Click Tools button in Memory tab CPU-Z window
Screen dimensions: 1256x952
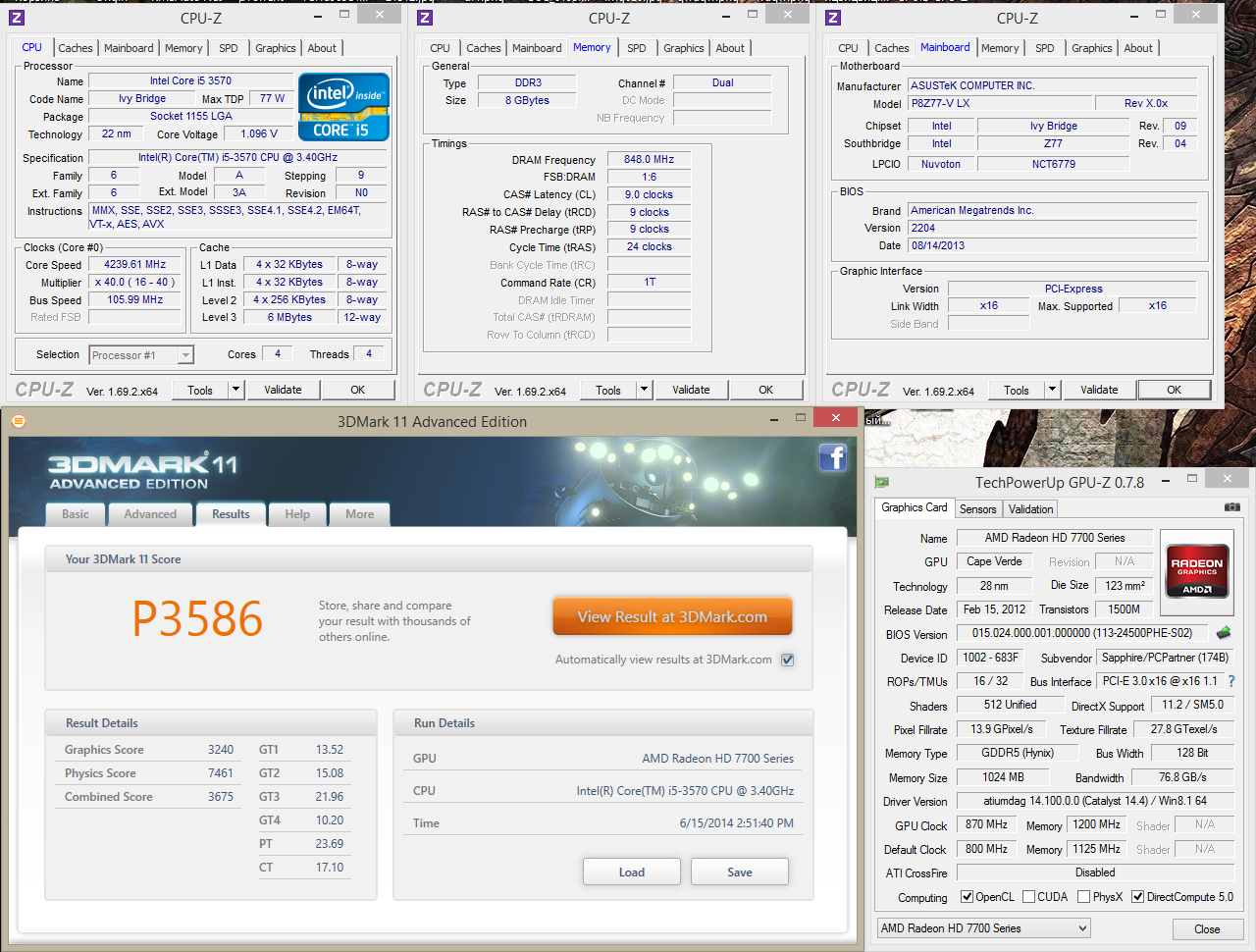pos(608,390)
